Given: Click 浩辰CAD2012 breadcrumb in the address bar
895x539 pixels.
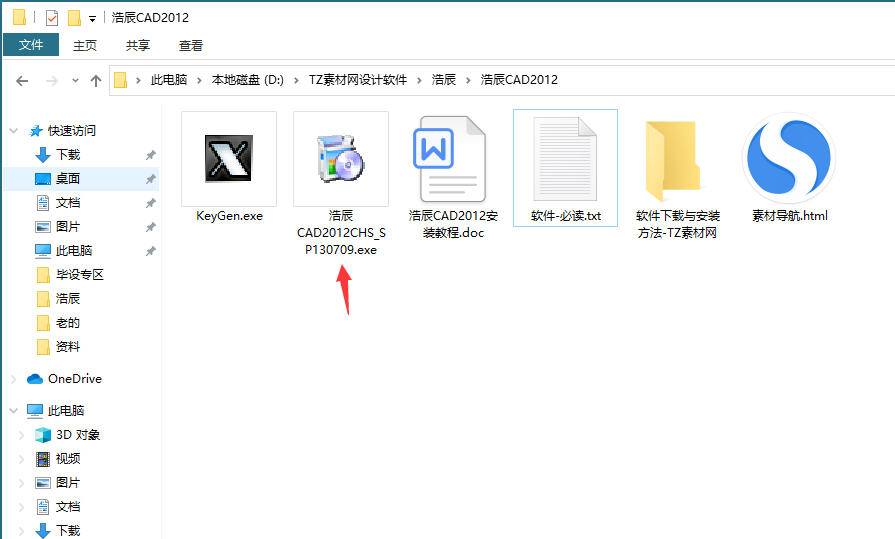Looking at the screenshot, I should pos(519,80).
